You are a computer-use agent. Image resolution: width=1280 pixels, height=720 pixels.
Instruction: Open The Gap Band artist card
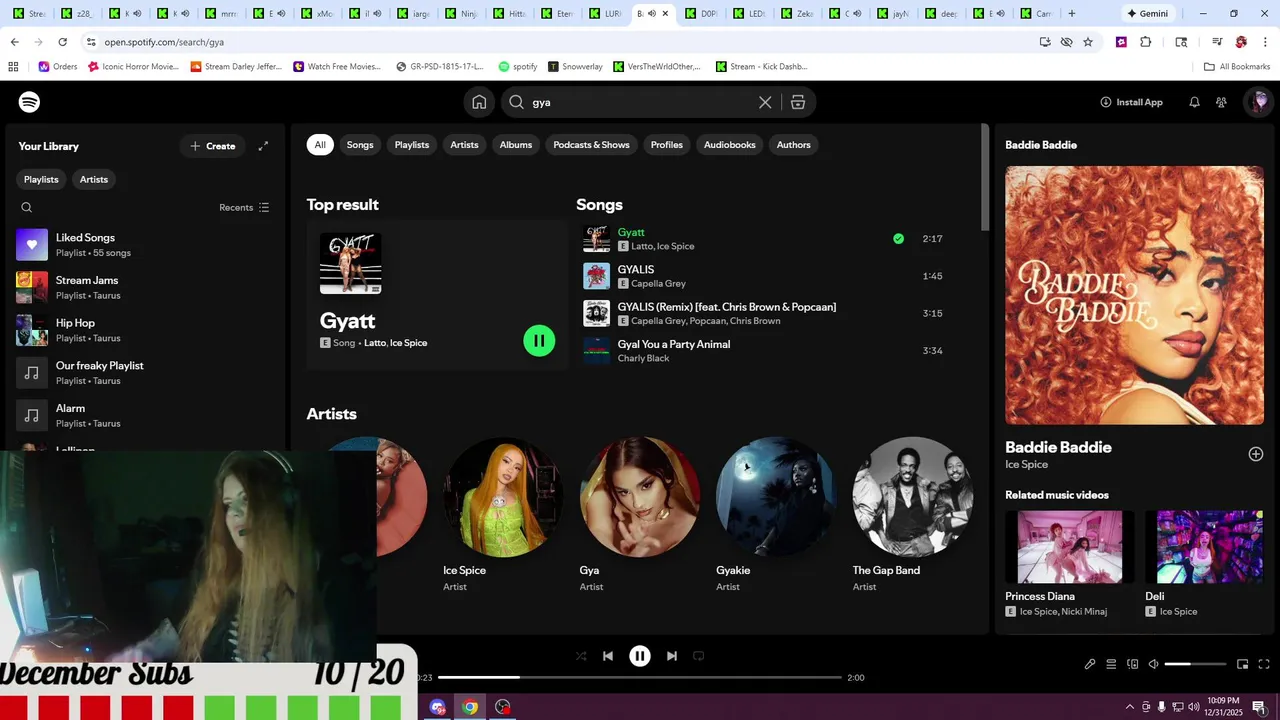tap(912, 515)
